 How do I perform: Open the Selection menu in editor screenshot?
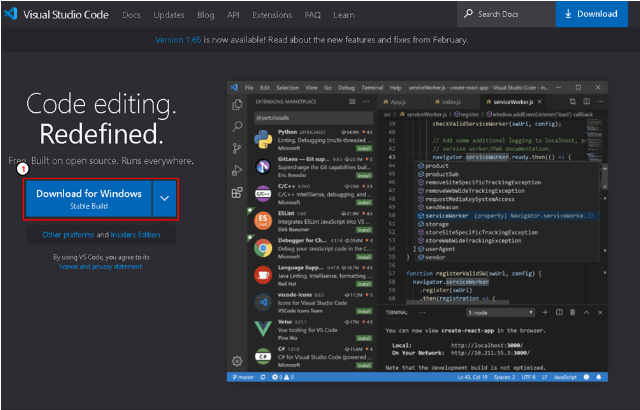pos(287,88)
